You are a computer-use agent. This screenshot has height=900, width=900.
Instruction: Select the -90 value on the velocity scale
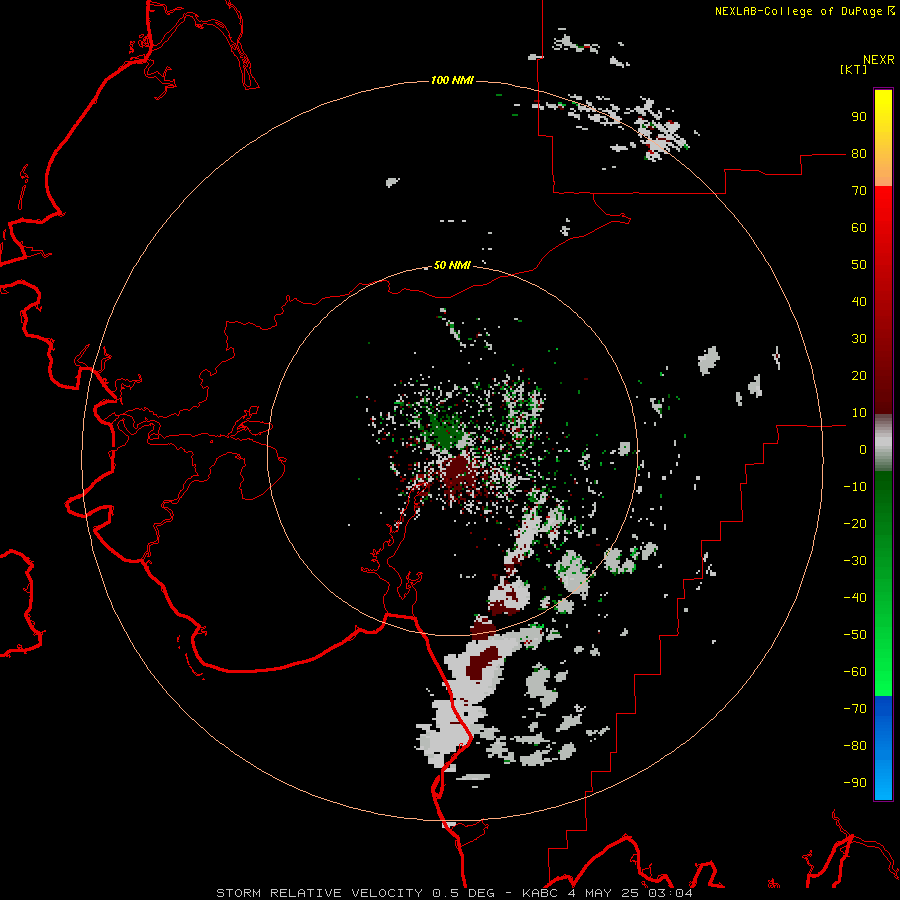(855, 782)
